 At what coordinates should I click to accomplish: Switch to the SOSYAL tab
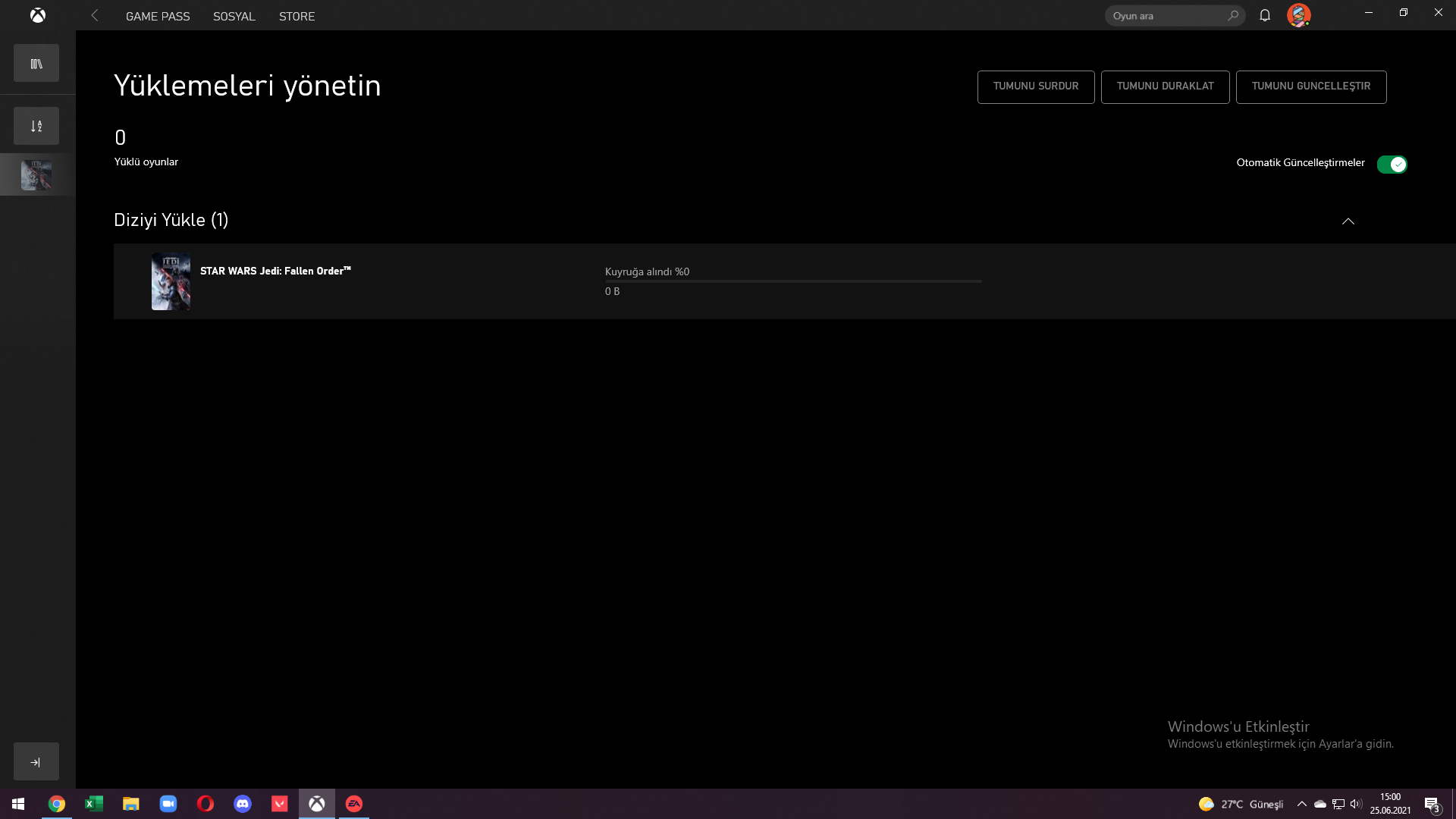click(x=234, y=16)
